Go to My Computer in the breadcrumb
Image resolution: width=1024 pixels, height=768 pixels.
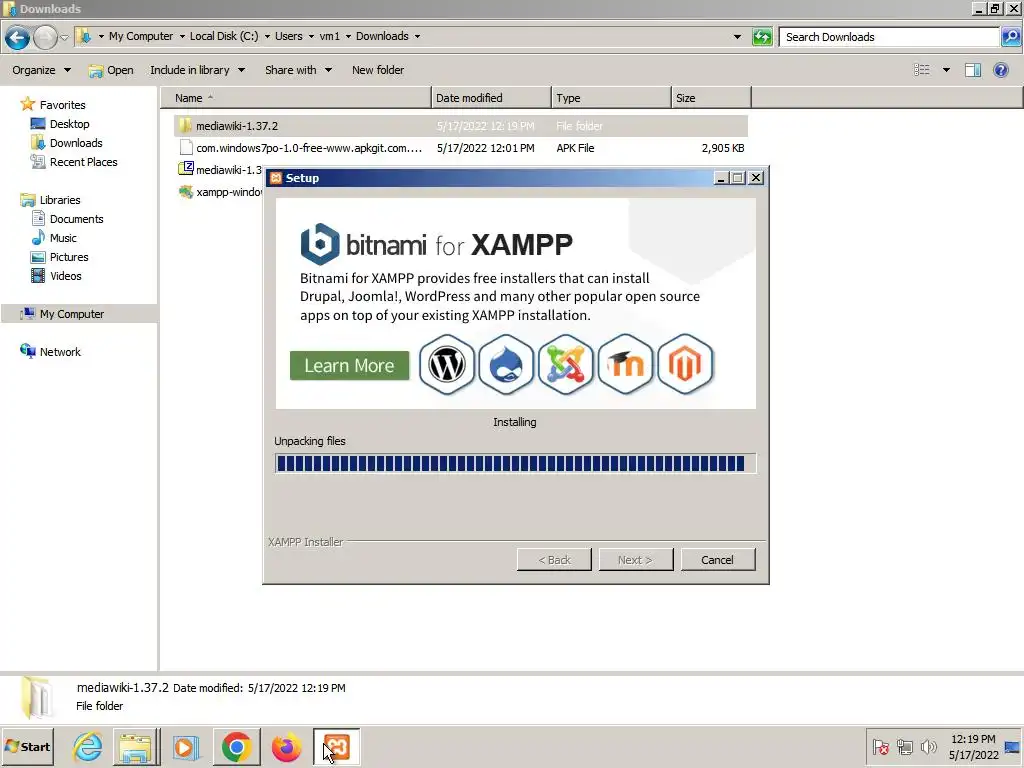coord(140,37)
